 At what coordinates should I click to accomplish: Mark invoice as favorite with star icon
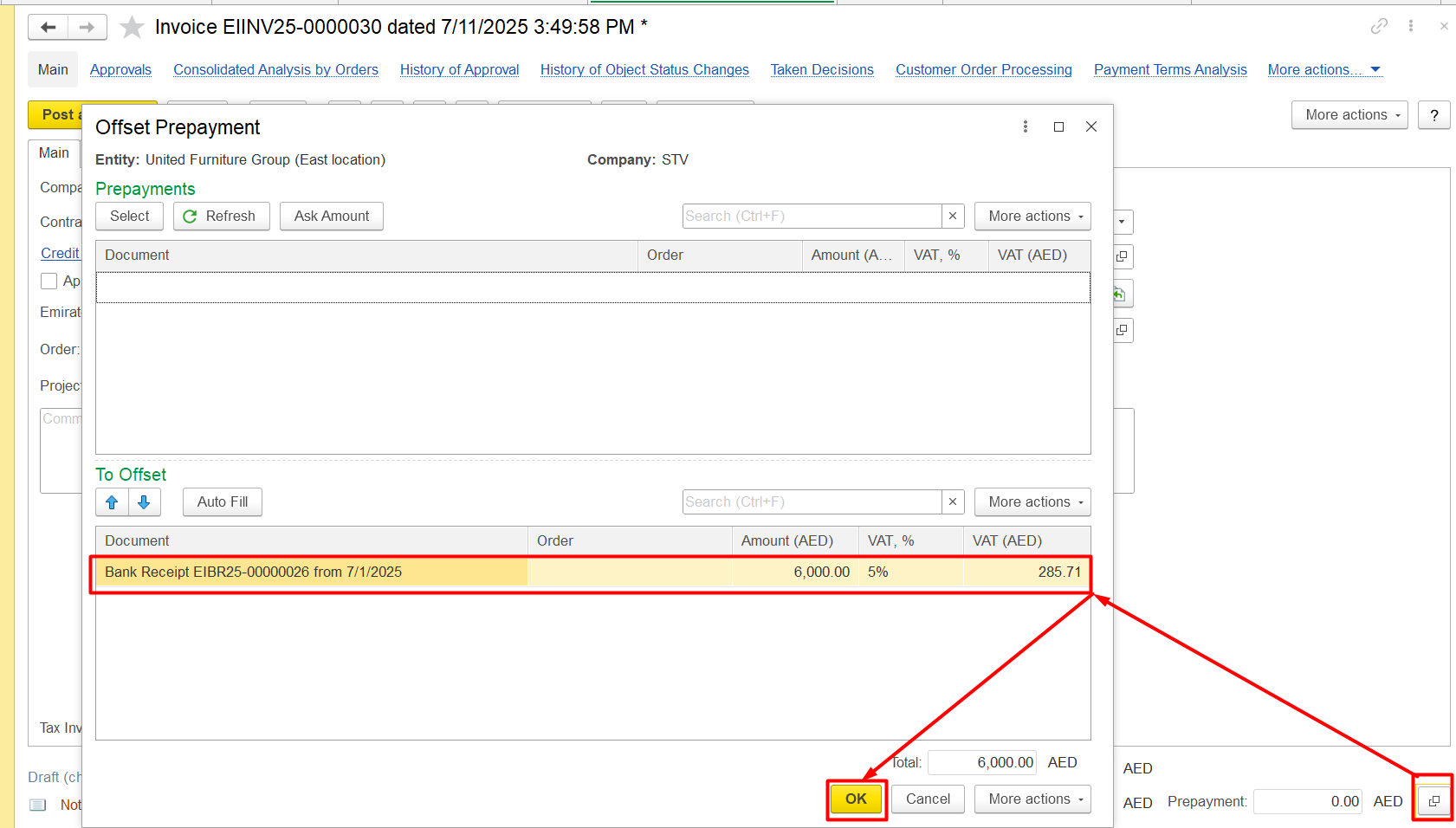[132, 28]
